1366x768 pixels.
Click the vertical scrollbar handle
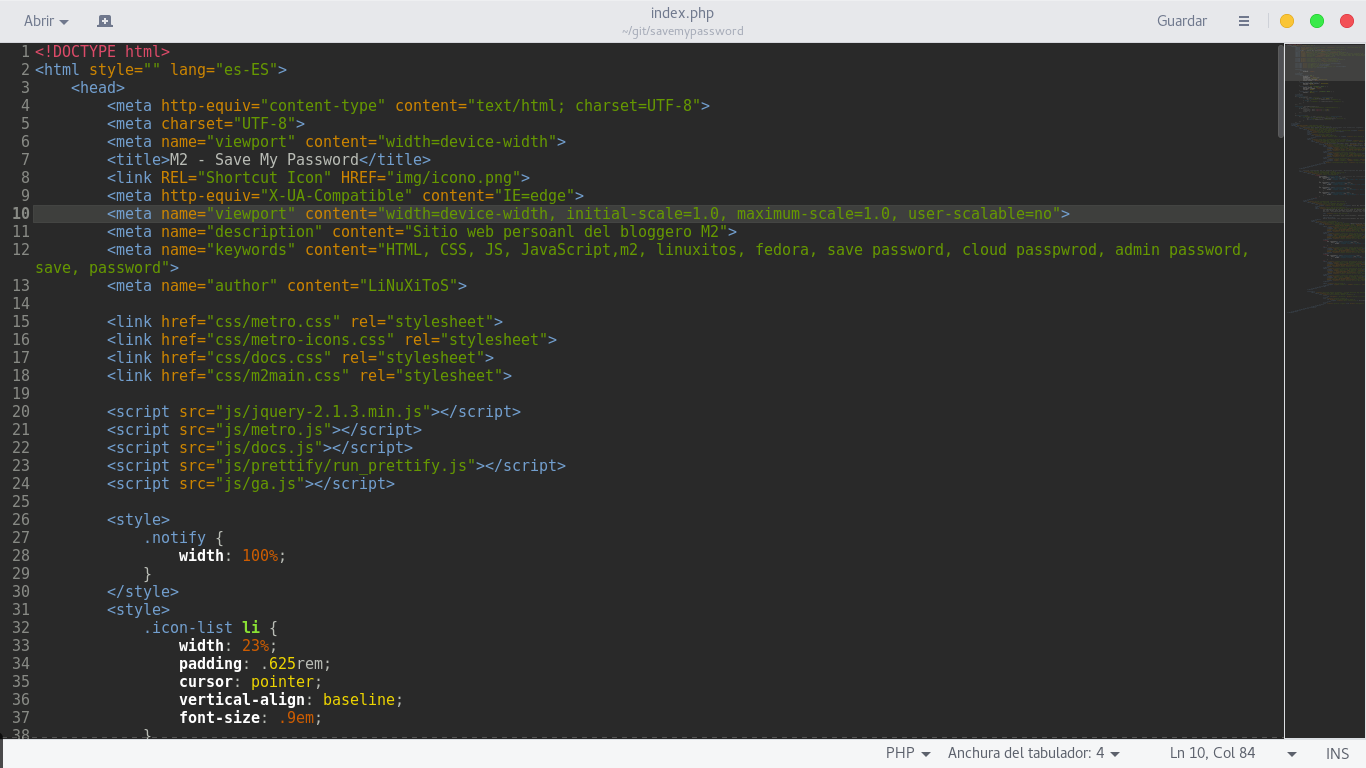(x=1281, y=91)
